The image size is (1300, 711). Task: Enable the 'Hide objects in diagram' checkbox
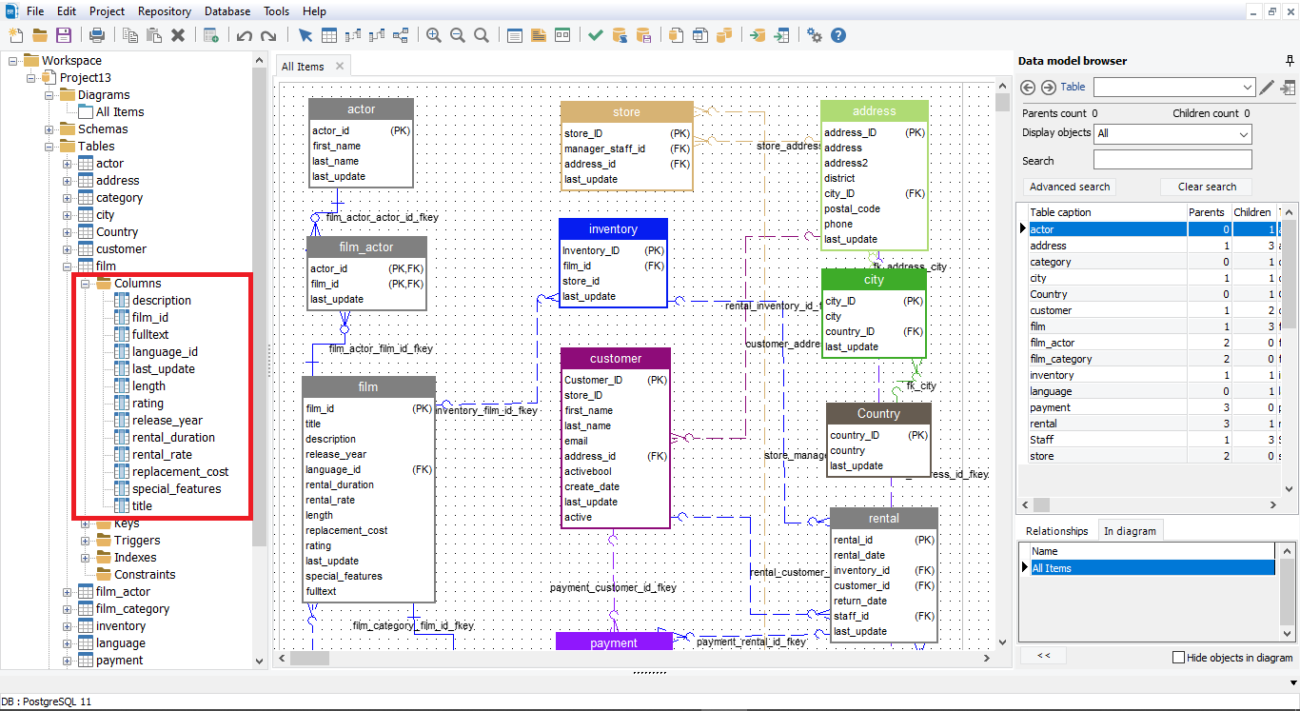pos(1179,657)
